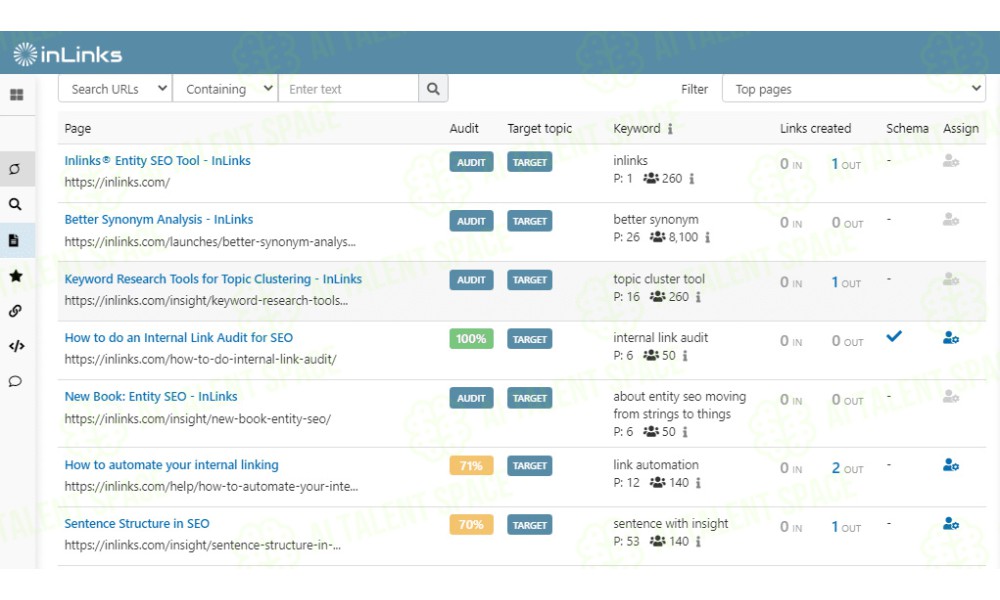Click assign user icon for Sentence Structure in SEO
Viewport: 1000px width, 600px height.
click(x=951, y=524)
